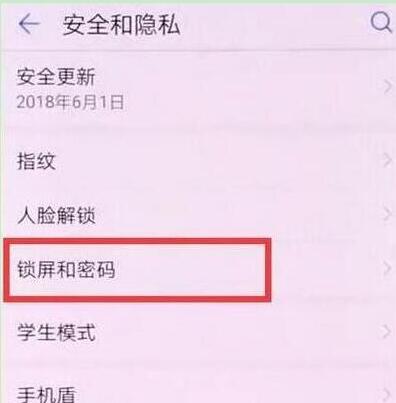
Task: Click the chevron beside 指纹
Action: 387,160
